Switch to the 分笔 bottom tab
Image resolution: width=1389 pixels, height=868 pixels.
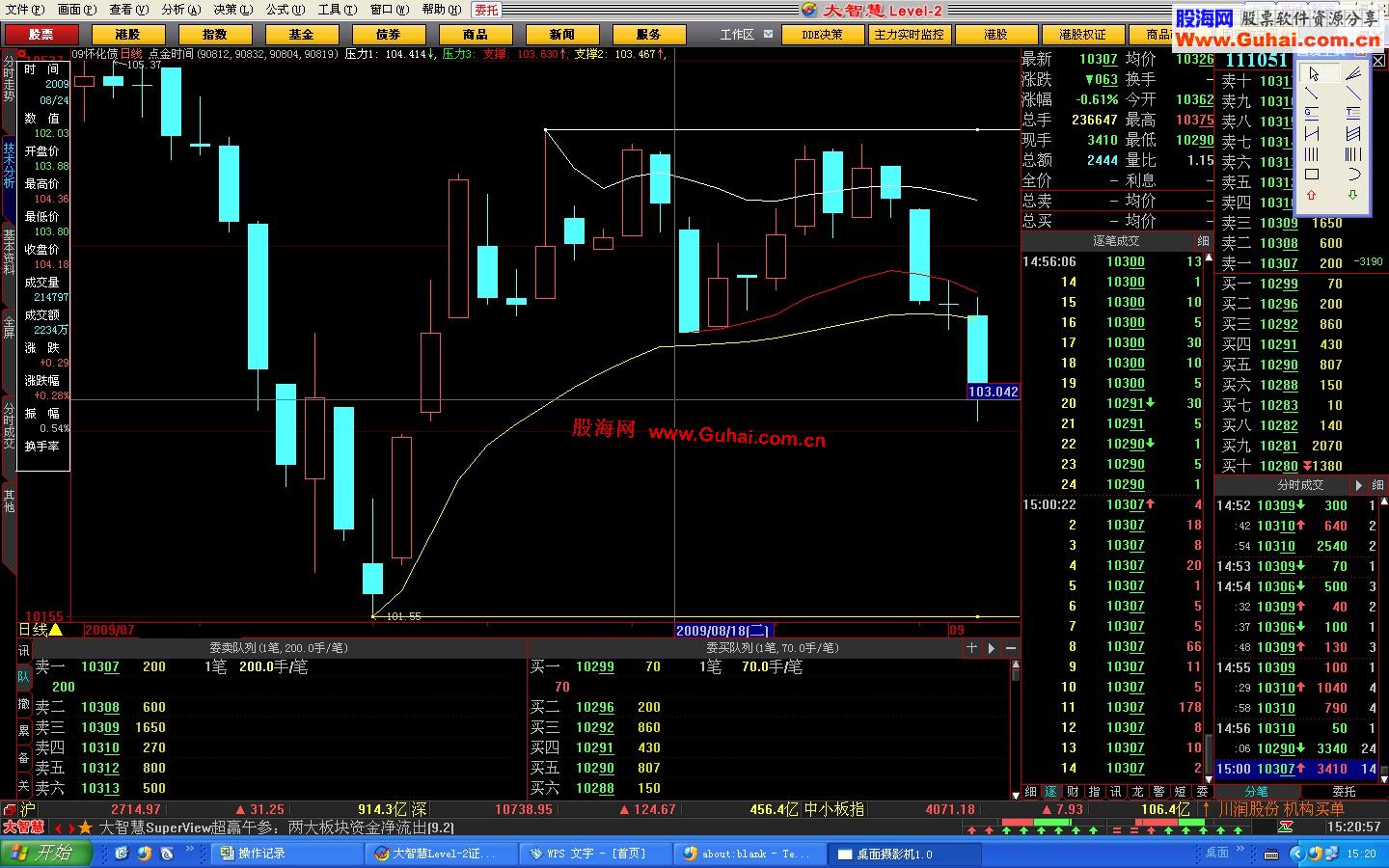1257,792
